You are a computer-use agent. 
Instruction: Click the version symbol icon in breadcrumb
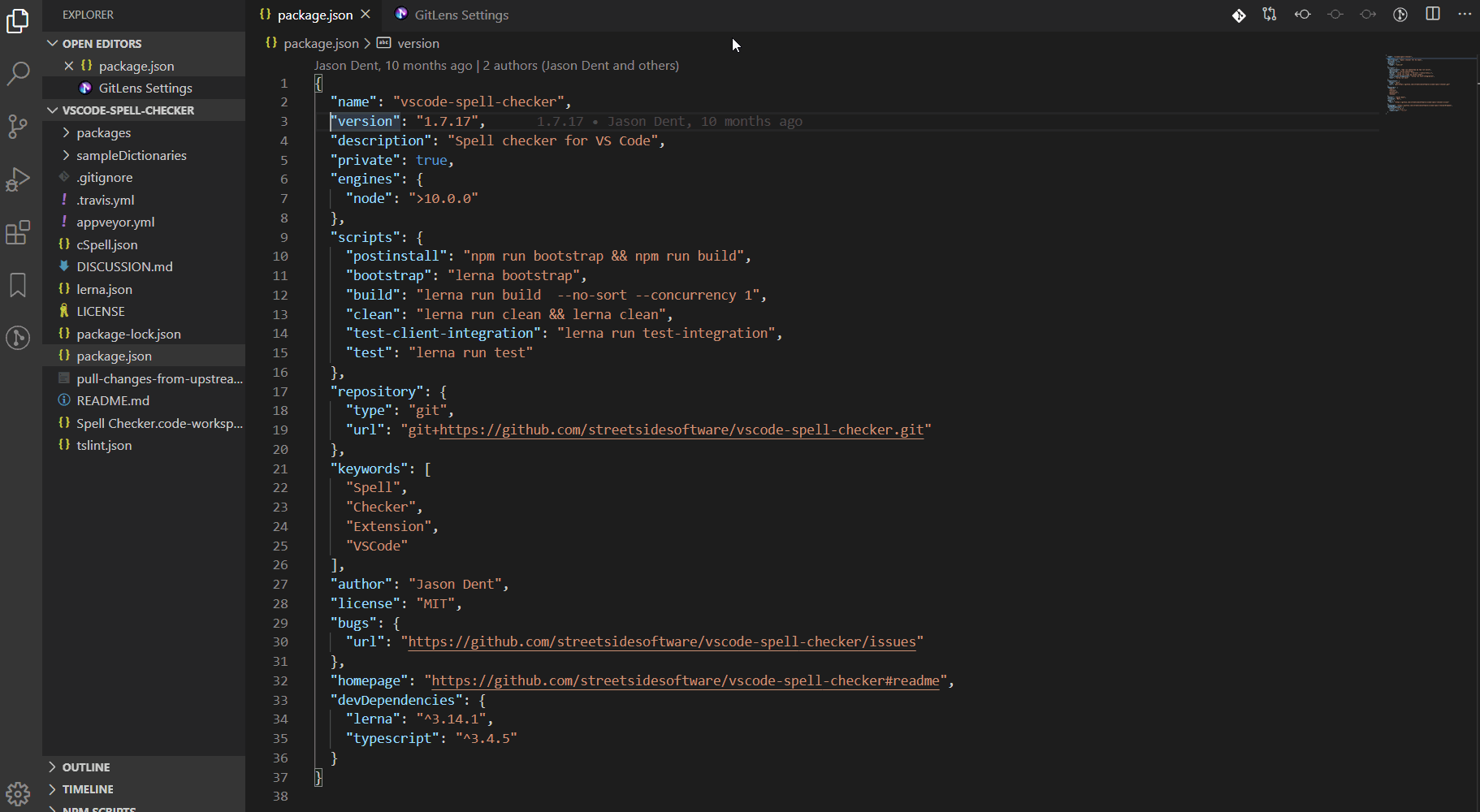tap(384, 43)
